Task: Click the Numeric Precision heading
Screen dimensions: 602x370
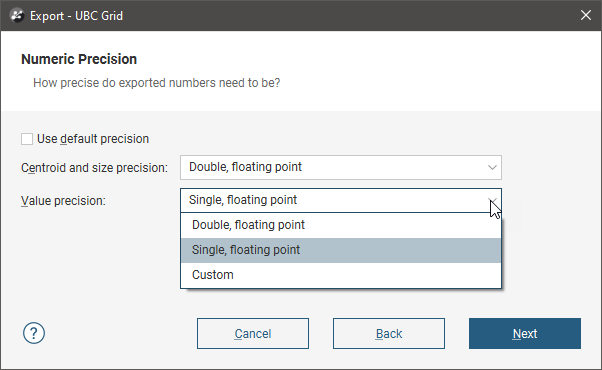Action: coord(79,59)
